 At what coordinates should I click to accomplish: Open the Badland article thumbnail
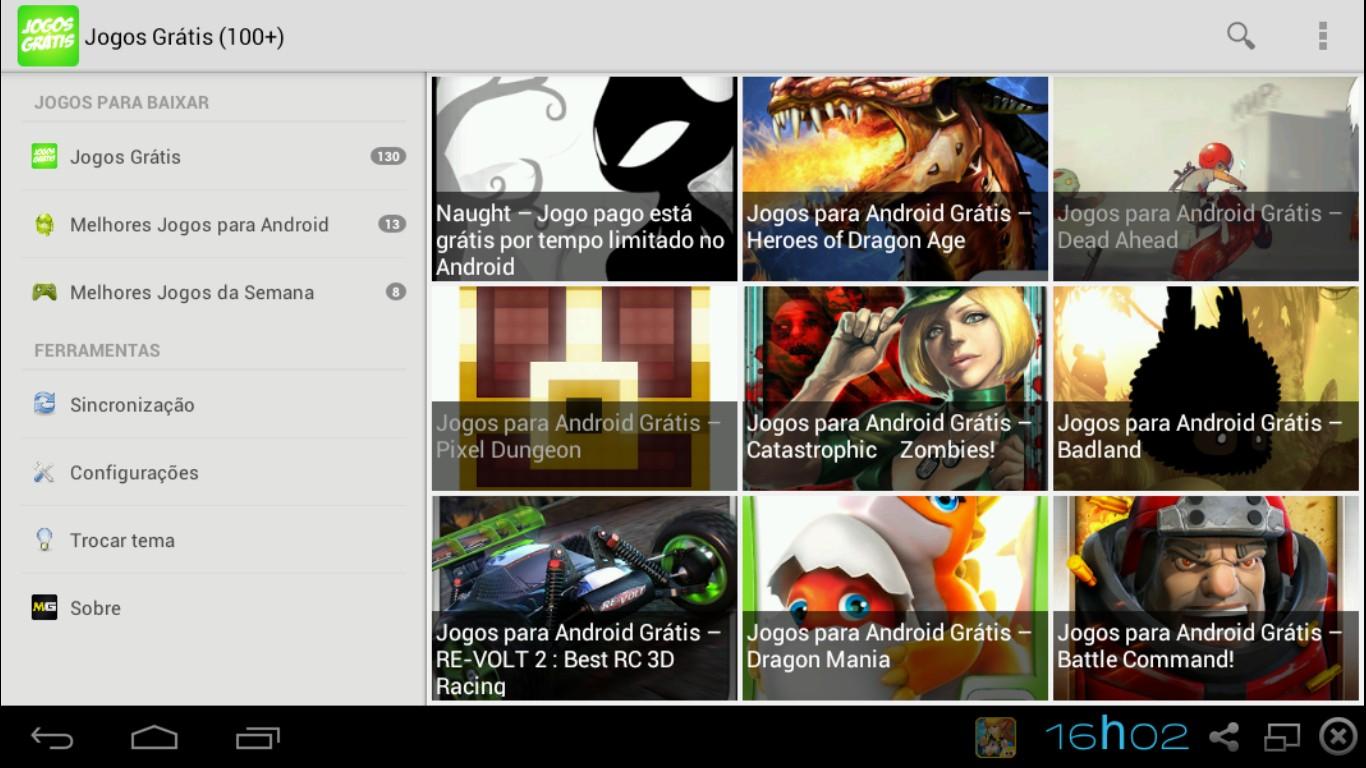(1205, 388)
